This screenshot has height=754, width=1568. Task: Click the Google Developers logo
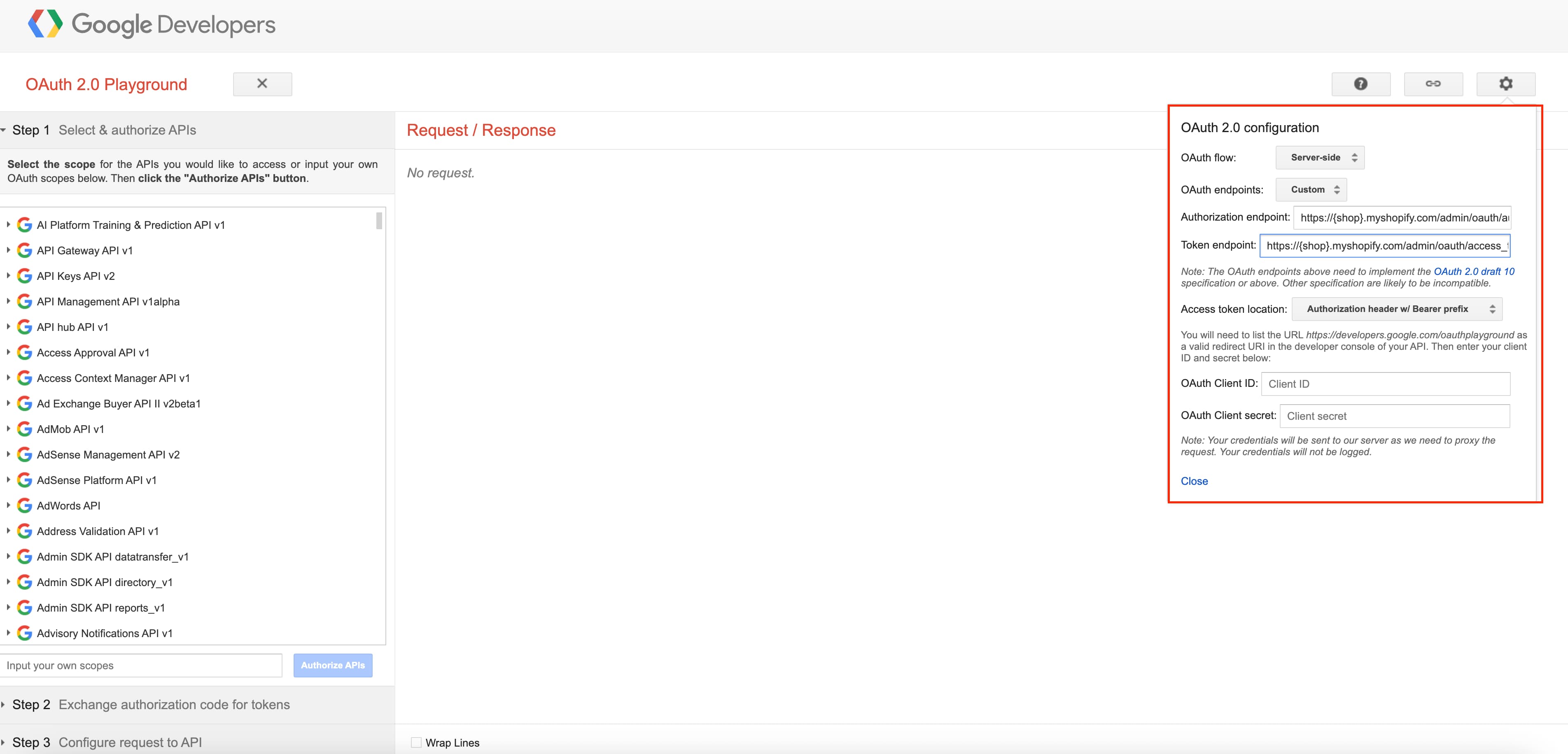click(x=152, y=24)
